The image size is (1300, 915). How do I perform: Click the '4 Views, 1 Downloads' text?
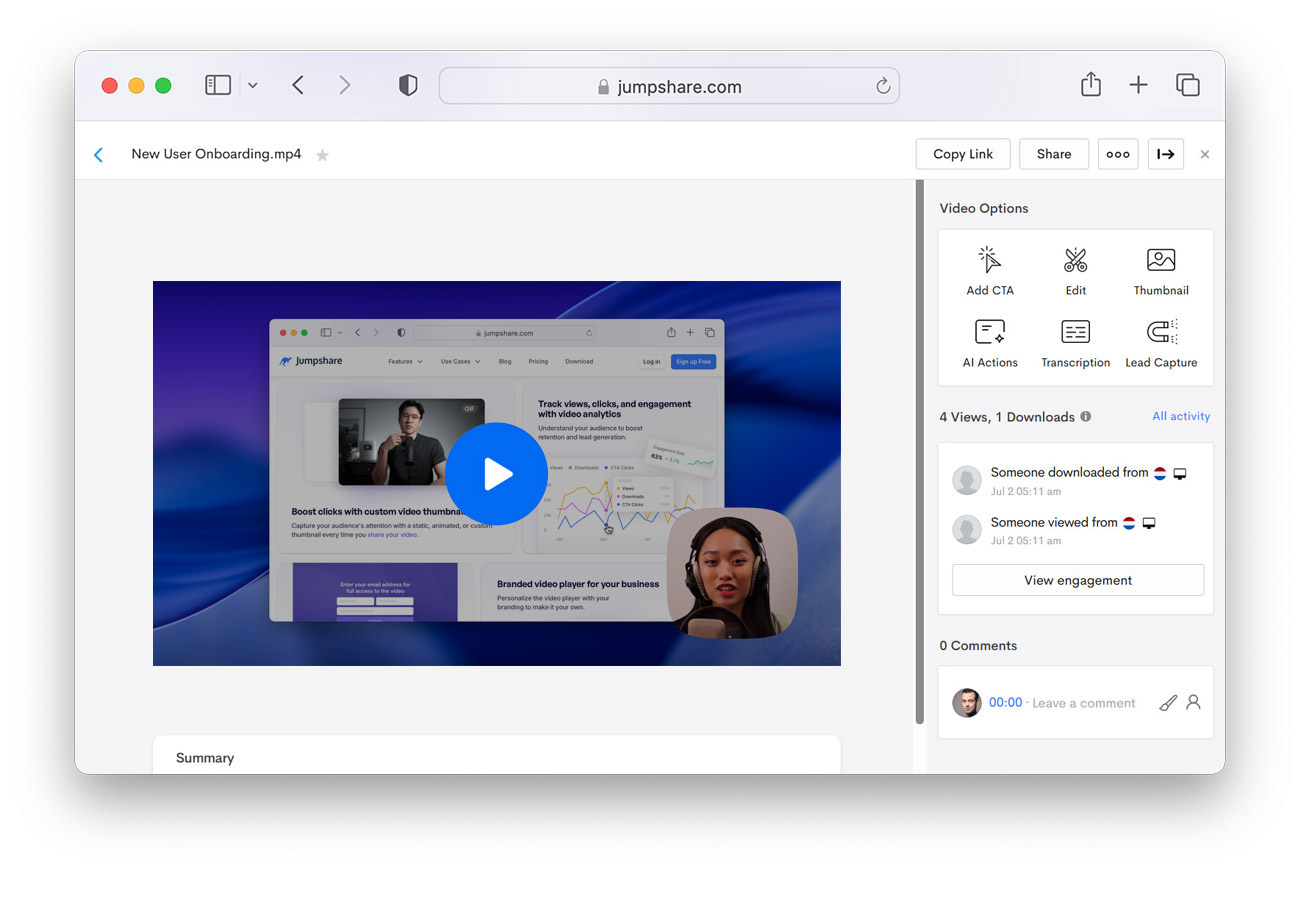coord(1007,417)
